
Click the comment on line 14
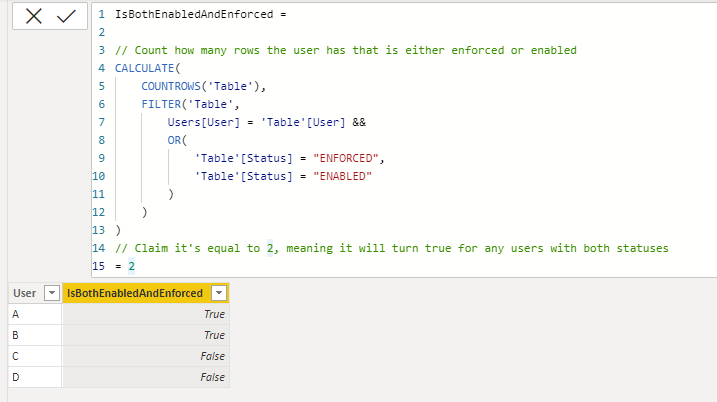pos(391,248)
